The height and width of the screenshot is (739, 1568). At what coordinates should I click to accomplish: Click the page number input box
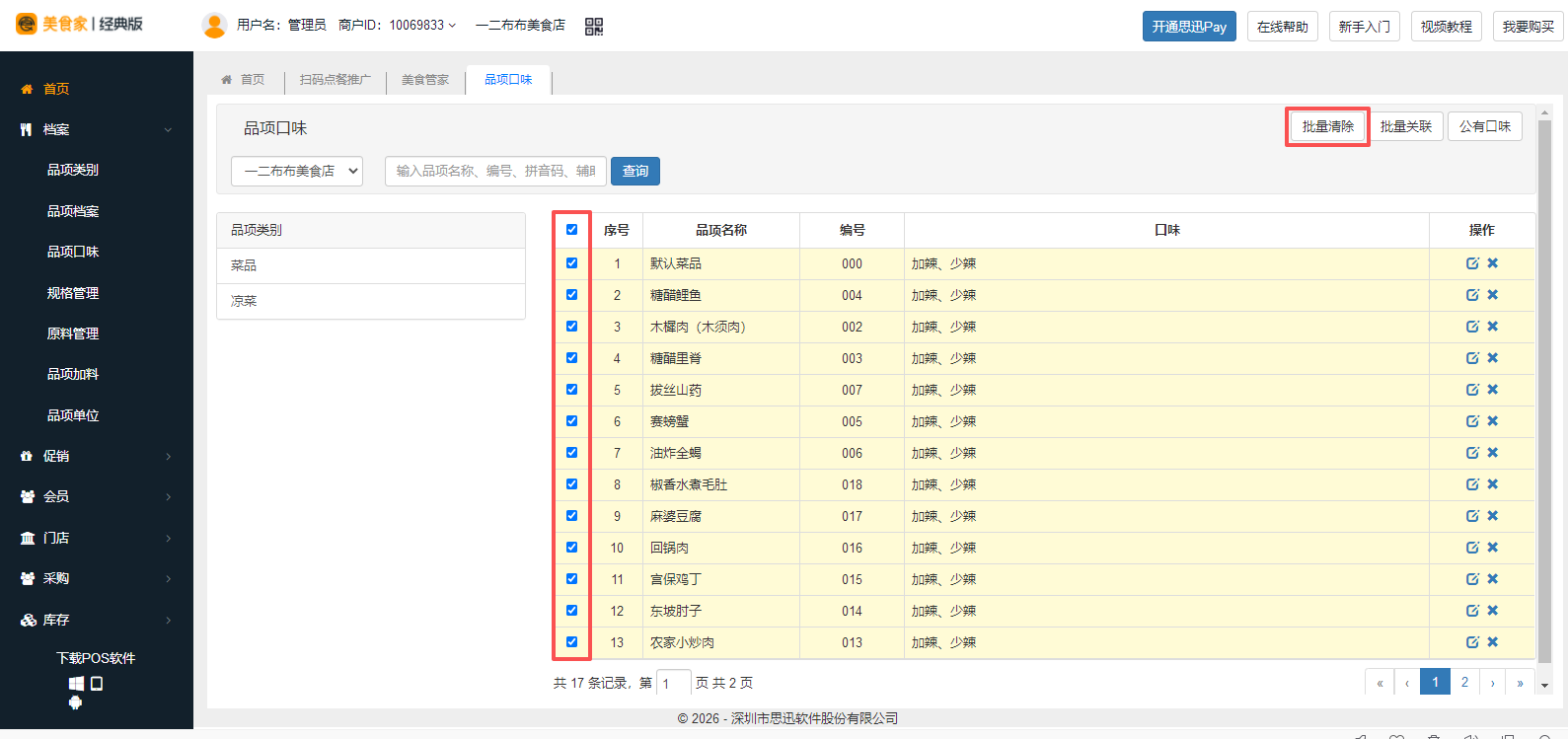point(673,683)
